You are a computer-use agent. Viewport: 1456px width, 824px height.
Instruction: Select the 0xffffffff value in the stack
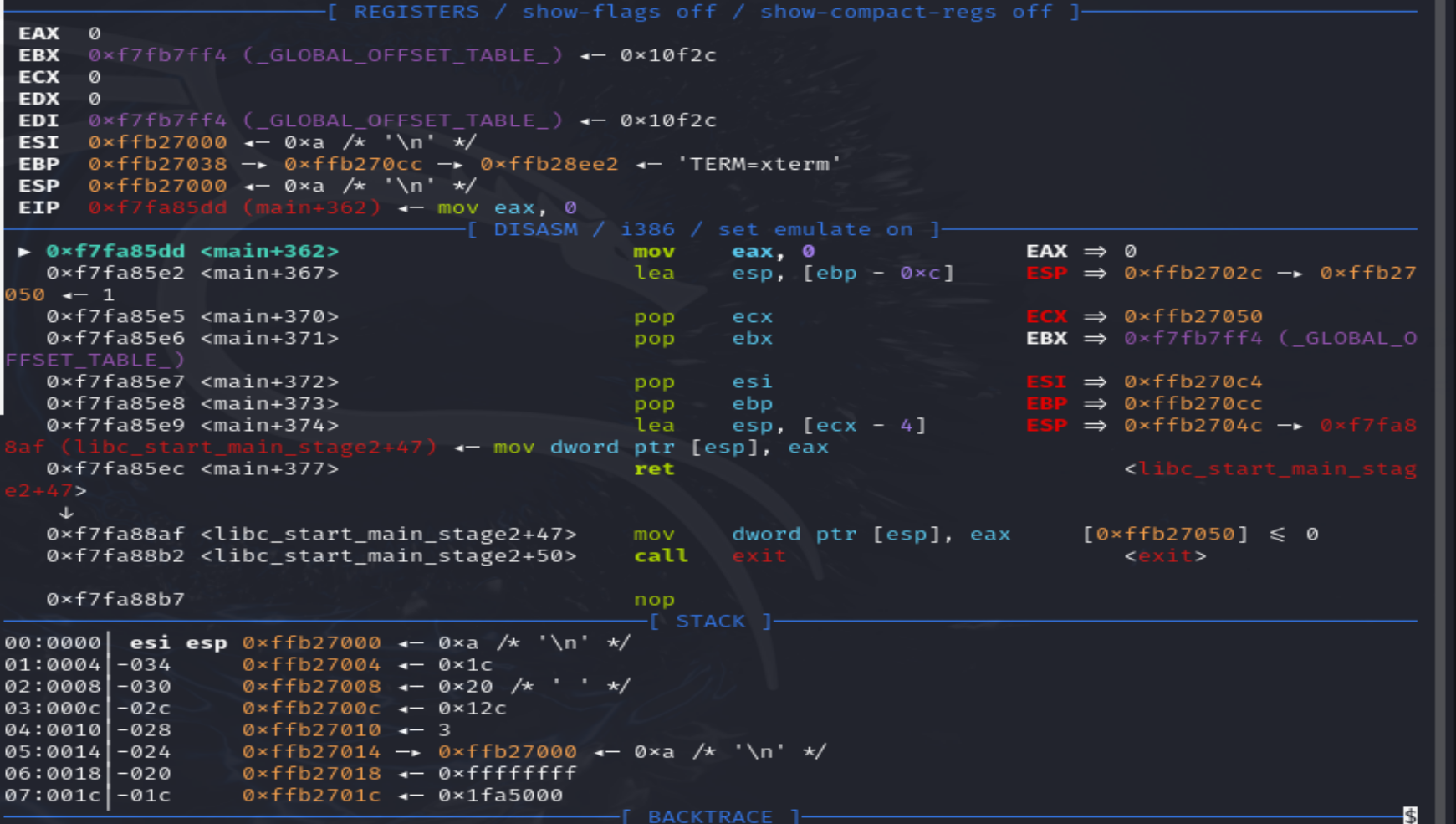[x=507, y=773]
